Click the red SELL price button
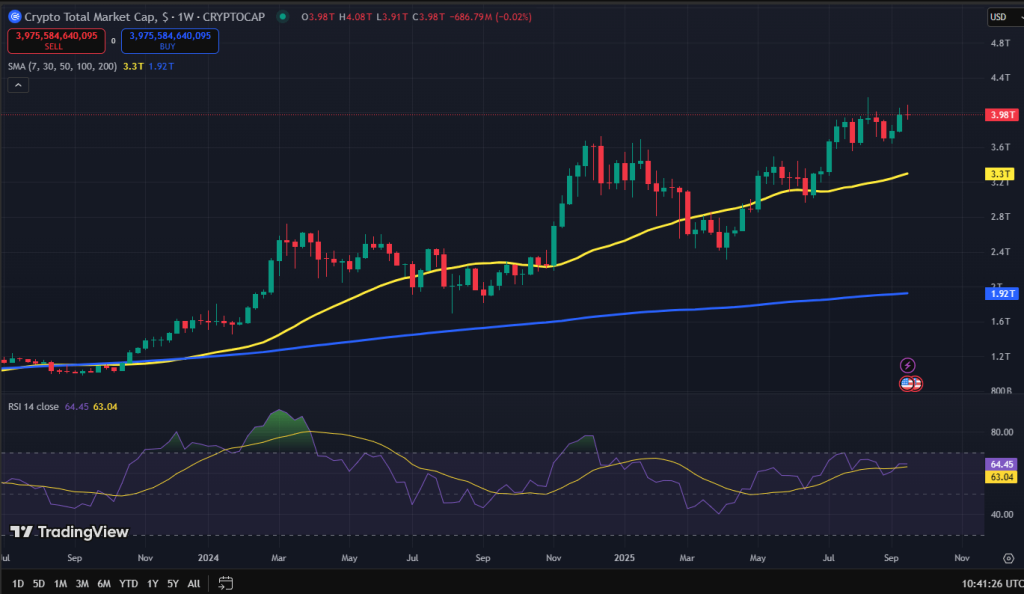 (56, 40)
